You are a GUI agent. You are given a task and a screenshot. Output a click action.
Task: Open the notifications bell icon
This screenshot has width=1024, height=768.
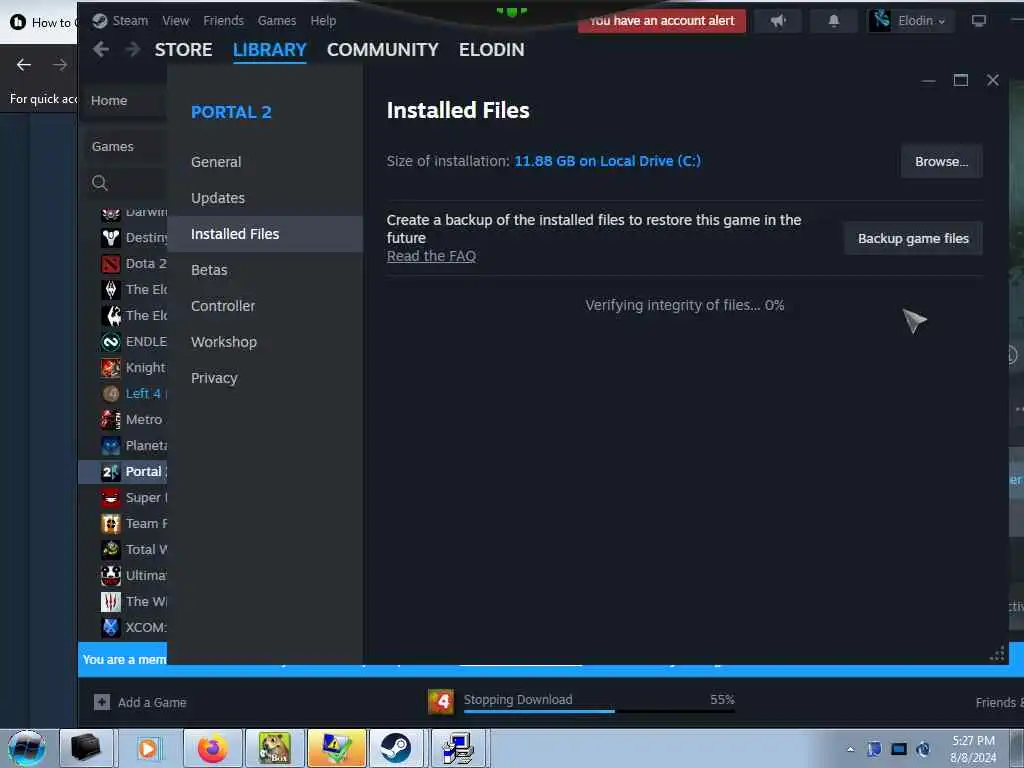(833, 21)
